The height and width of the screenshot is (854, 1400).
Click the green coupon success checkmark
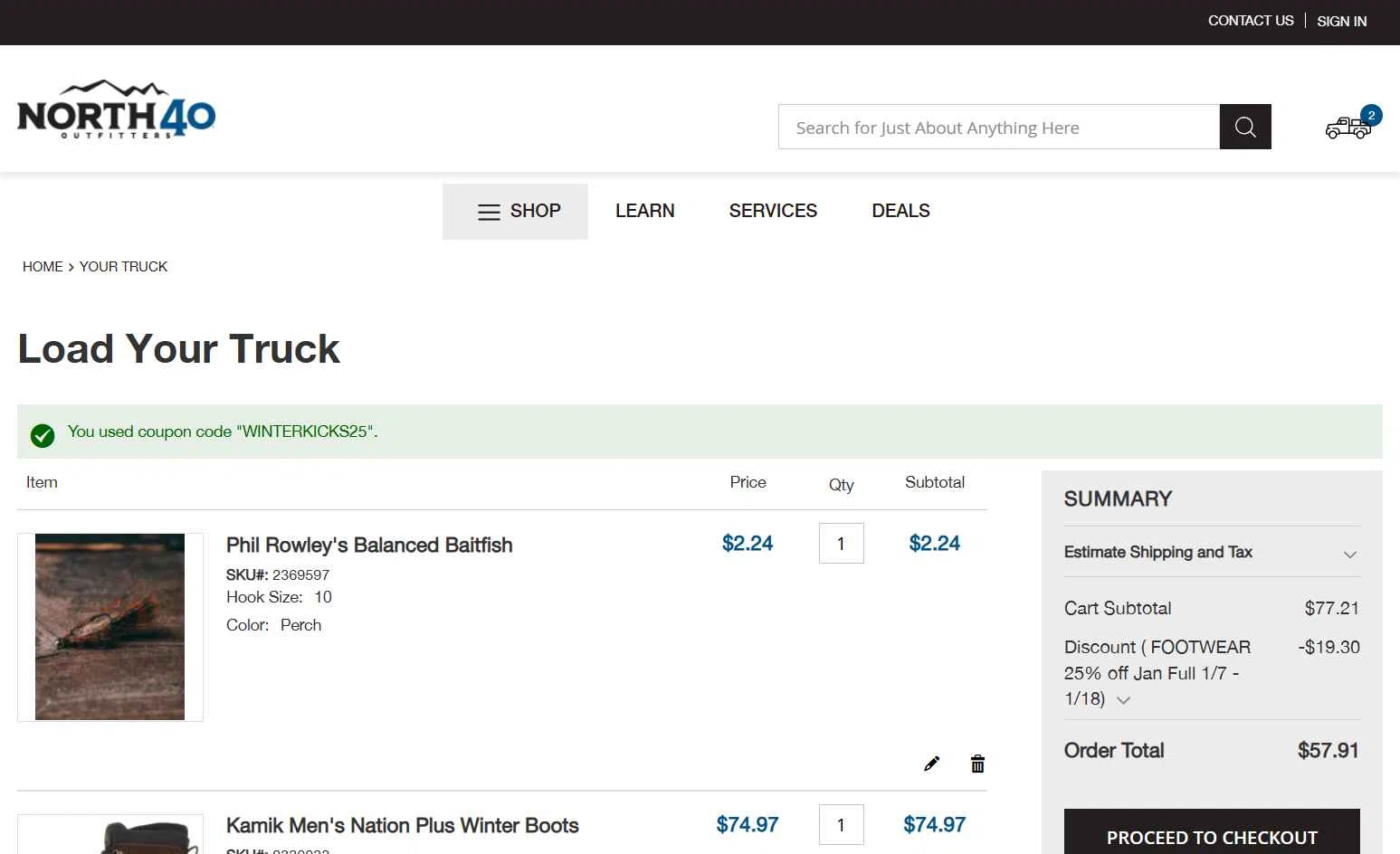click(43, 436)
